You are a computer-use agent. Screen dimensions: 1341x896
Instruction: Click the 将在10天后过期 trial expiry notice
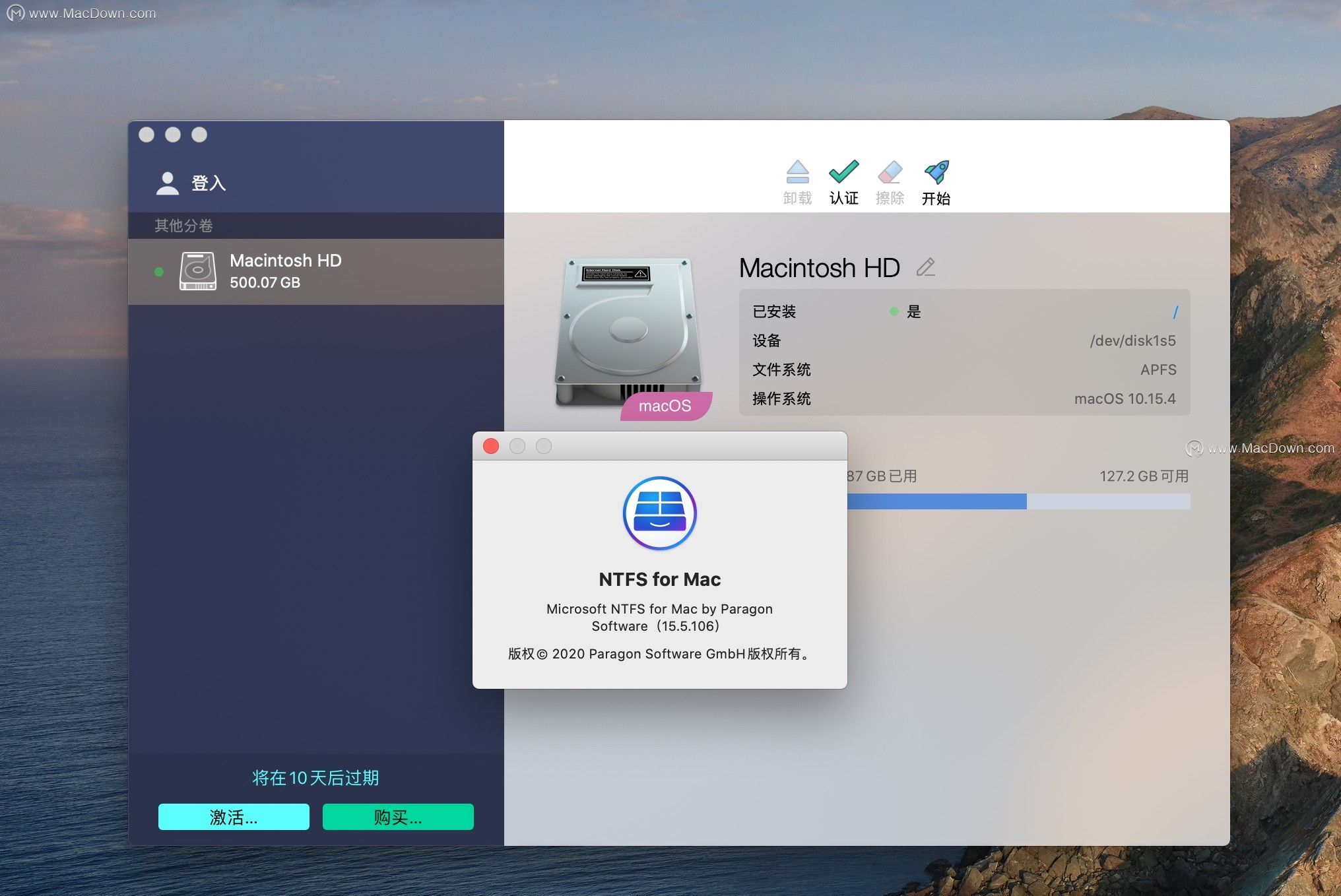pyautogui.click(x=315, y=778)
